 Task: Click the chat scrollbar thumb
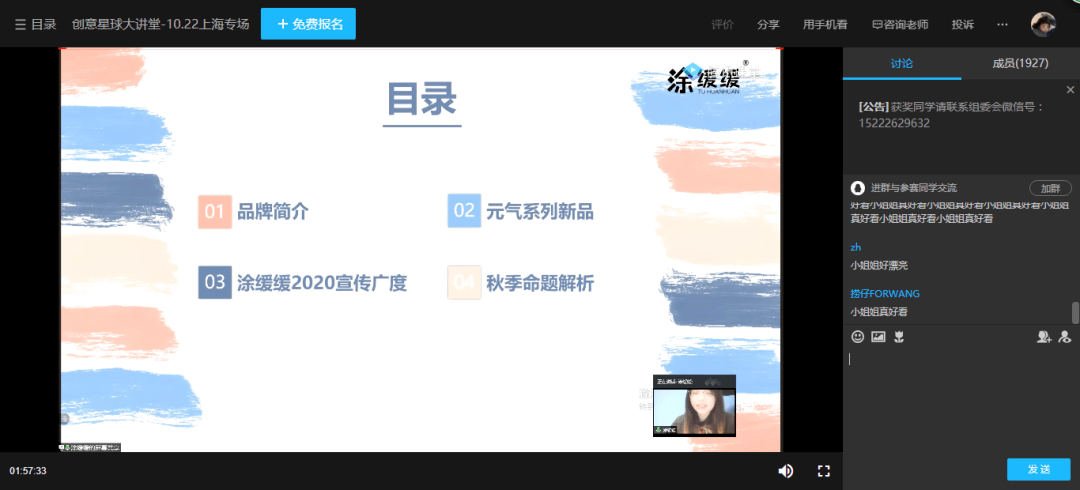1075,312
